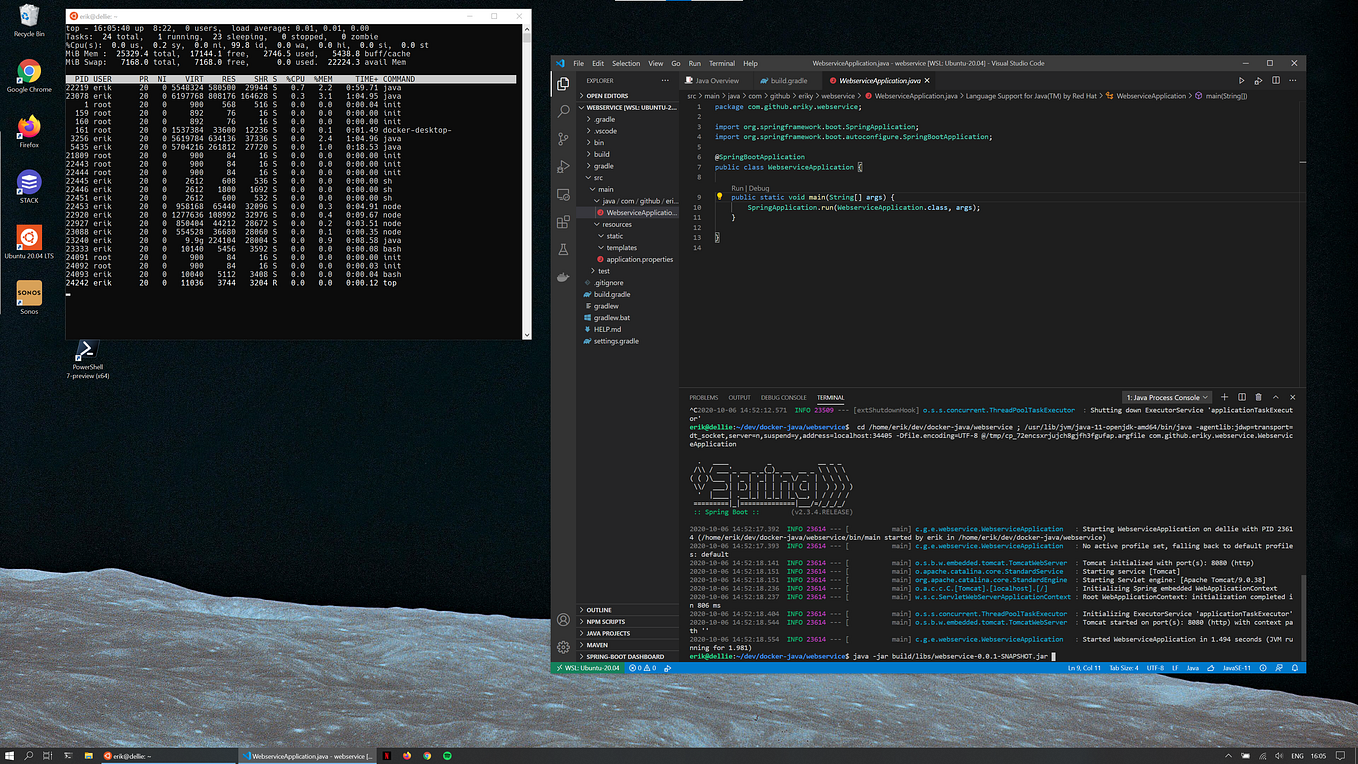Viewport: 1358px width, 764px height.
Task: Open the Manage gear in activity bar
Action: point(564,647)
